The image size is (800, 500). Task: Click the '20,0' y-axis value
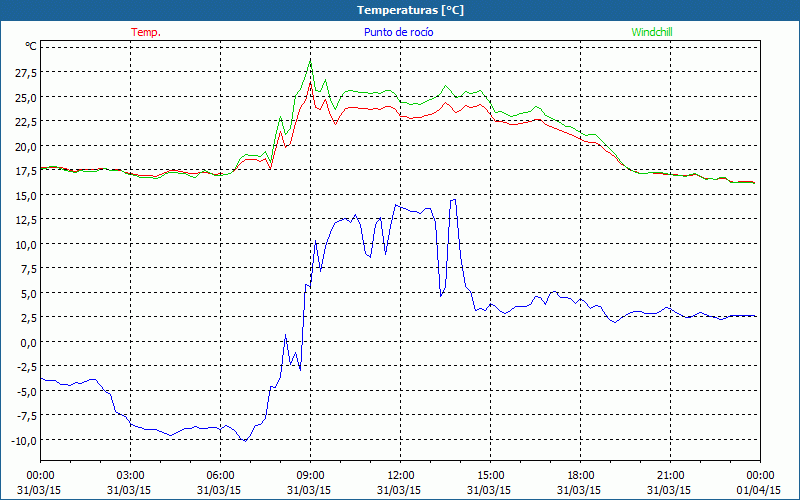[x=27, y=146]
